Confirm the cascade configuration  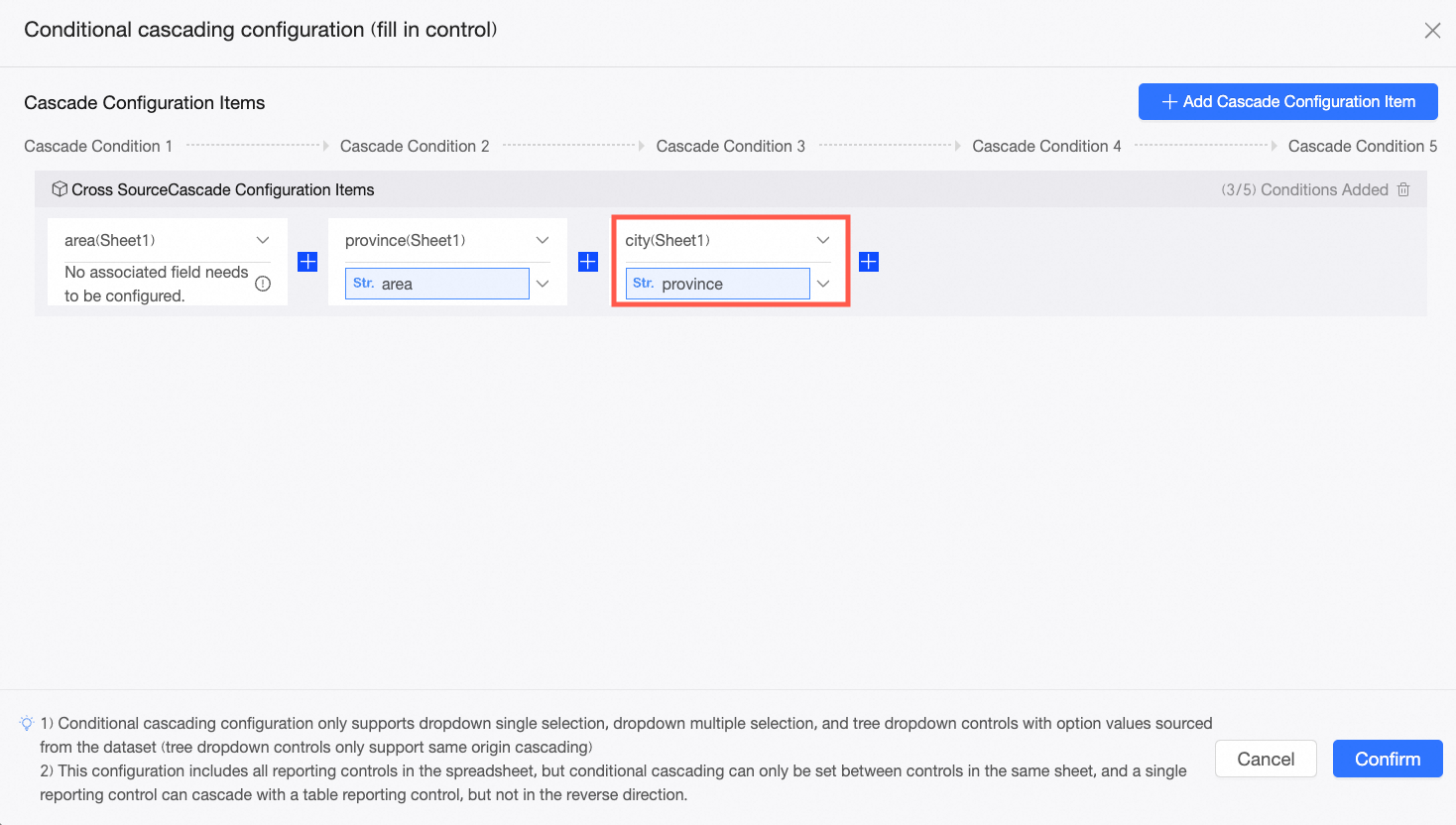coord(1388,759)
